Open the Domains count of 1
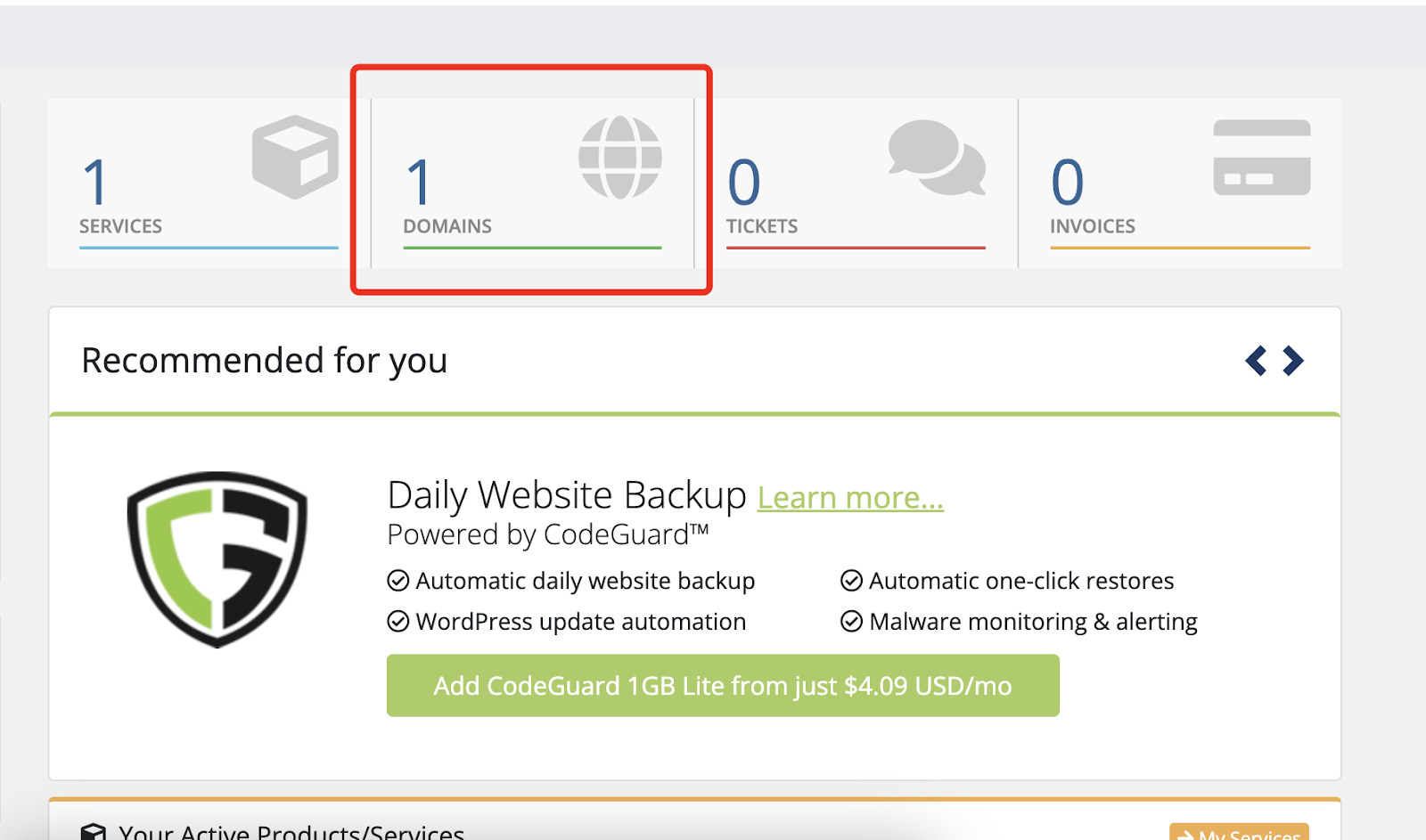The width and height of the screenshot is (1426, 840). pos(419,183)
